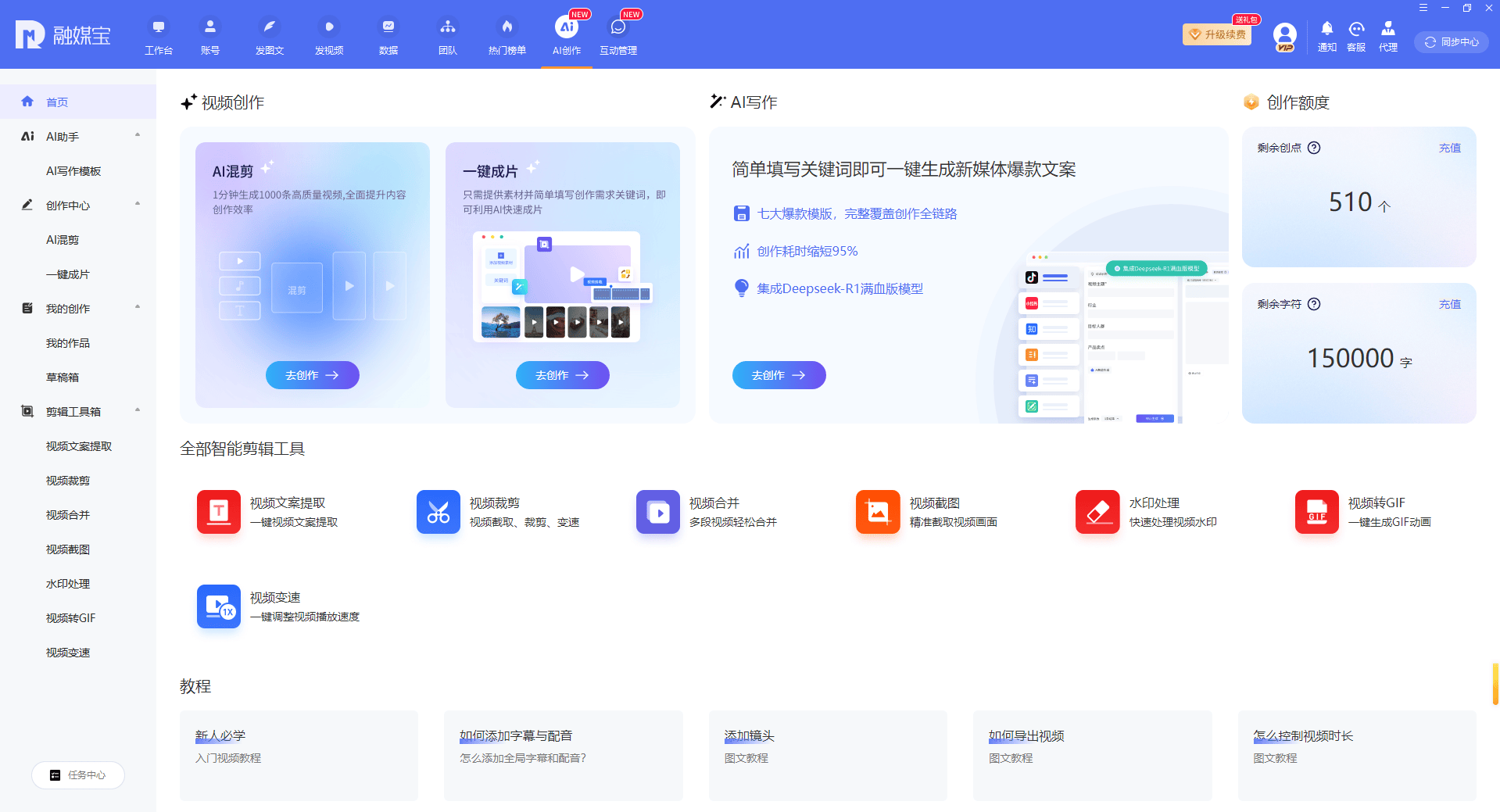Open sidebar item 视频截图

click(x=78, y=549)
